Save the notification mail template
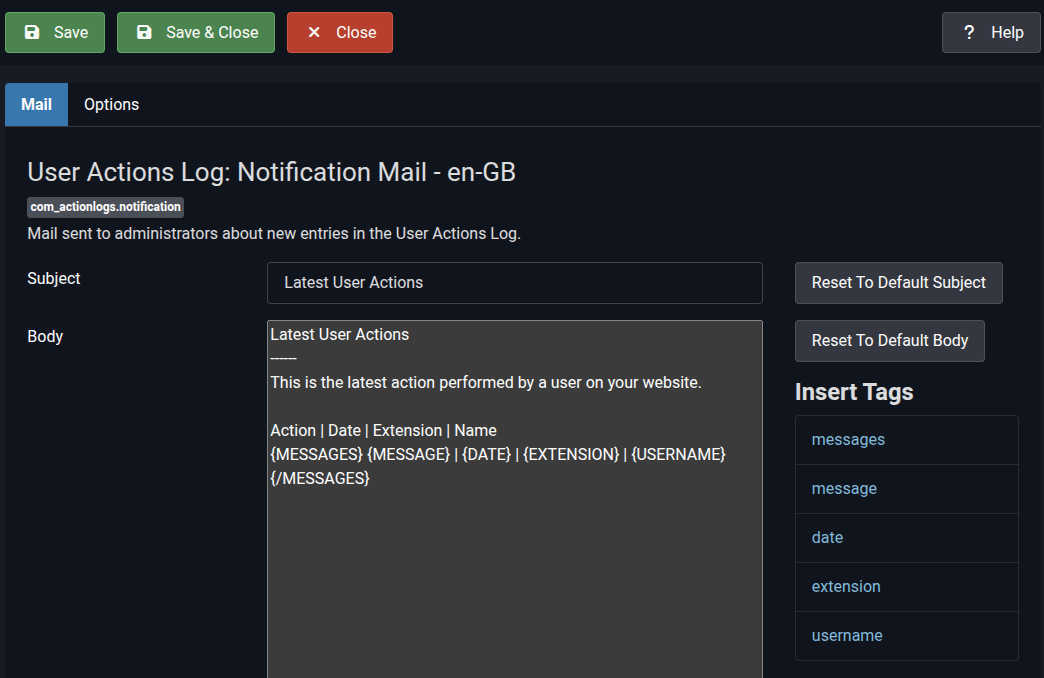This screenshot has width=1044, height=678. tap(55, 32)
